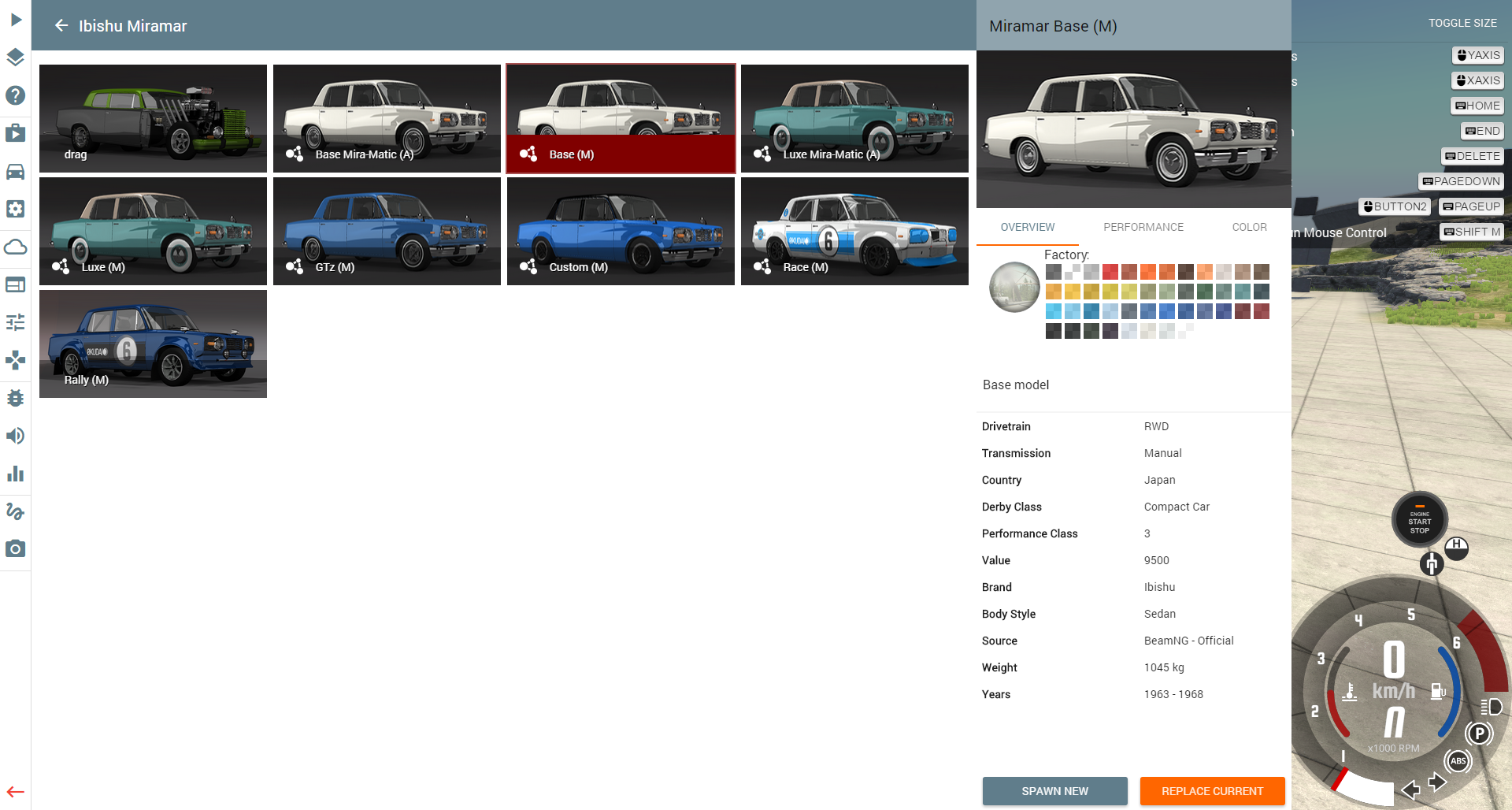Select the Base Mira-Matic (A) thumbnail

pyautogui.click(x=387, y=118)
